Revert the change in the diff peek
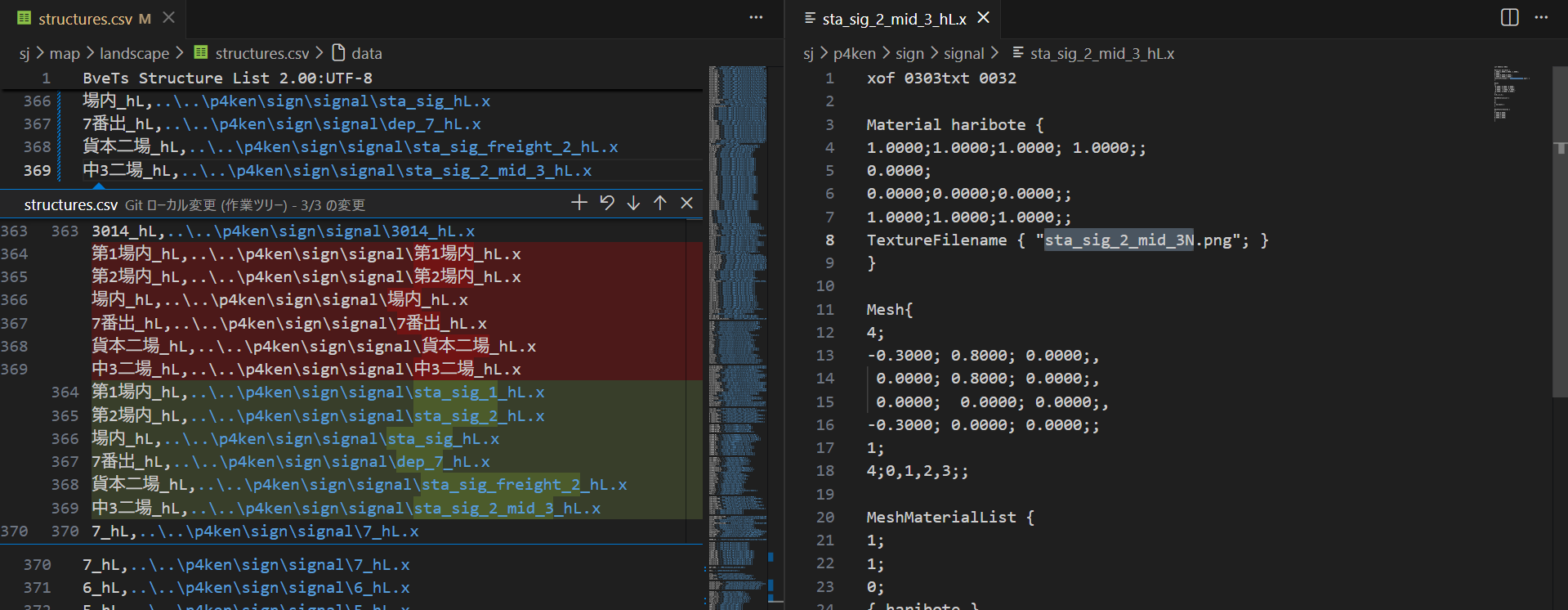 (x=606, y=203)
